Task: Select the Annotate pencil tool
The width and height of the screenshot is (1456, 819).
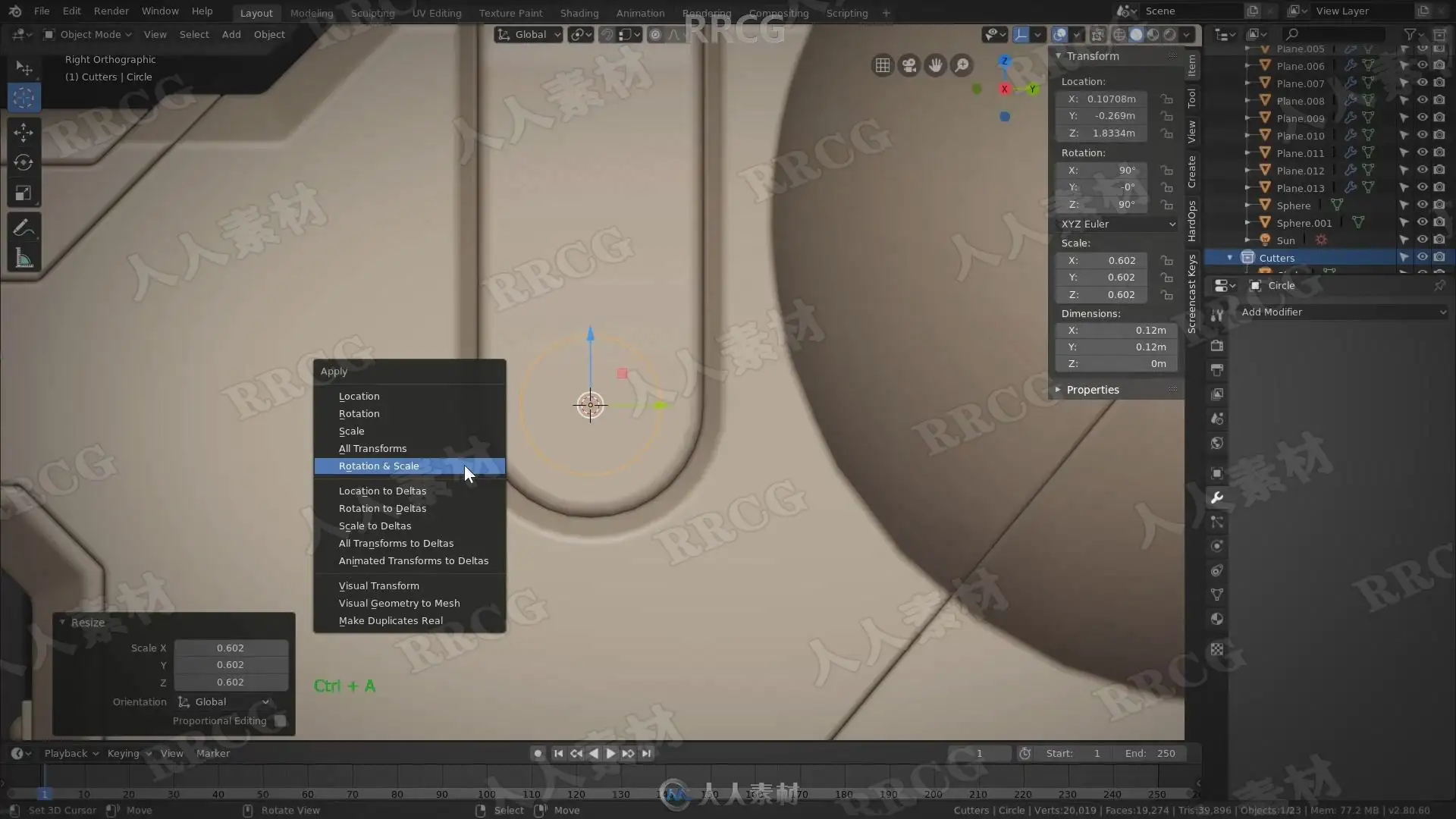Action: coord(24,228)
